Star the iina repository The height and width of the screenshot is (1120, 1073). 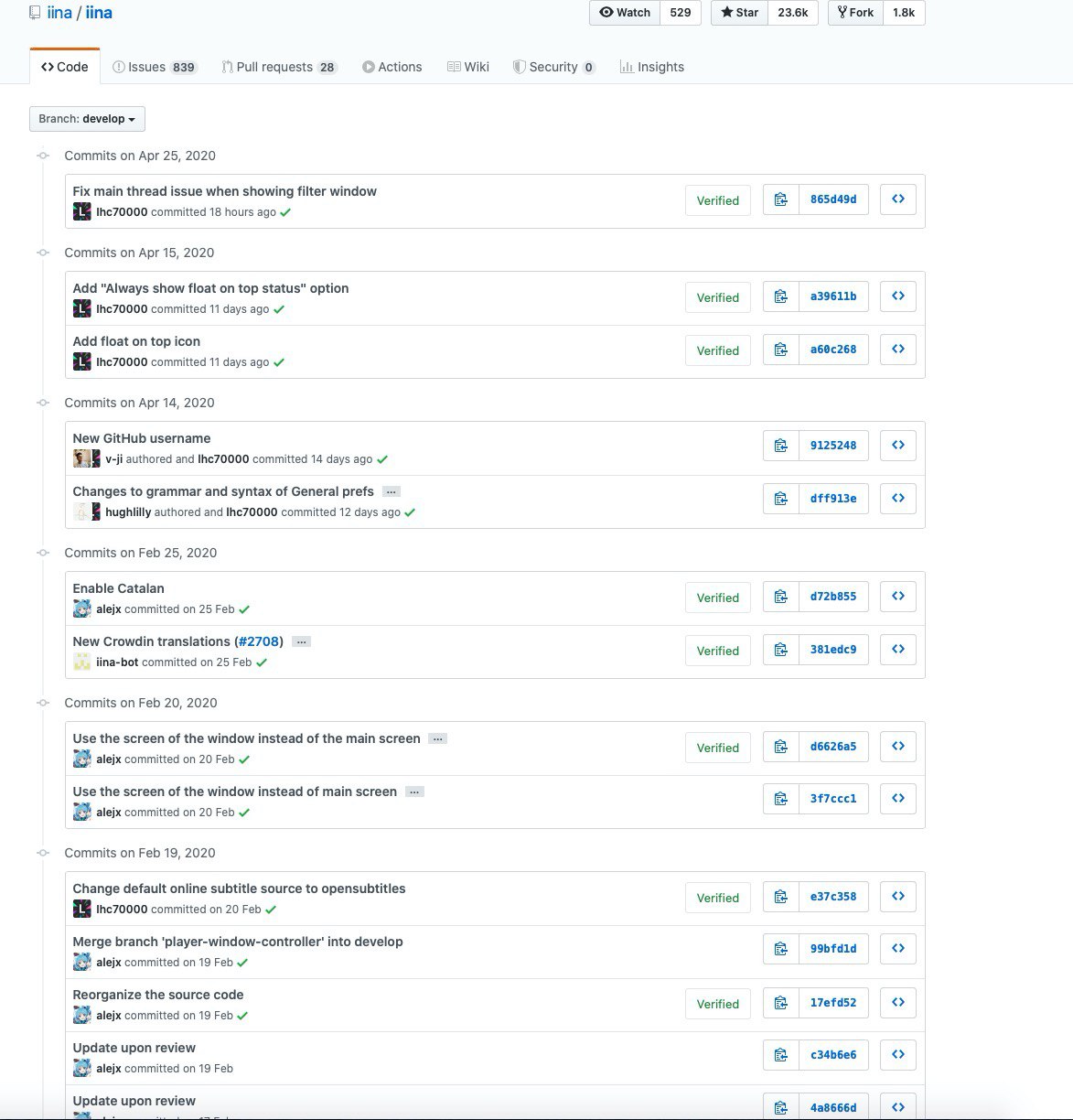[739, 13]
